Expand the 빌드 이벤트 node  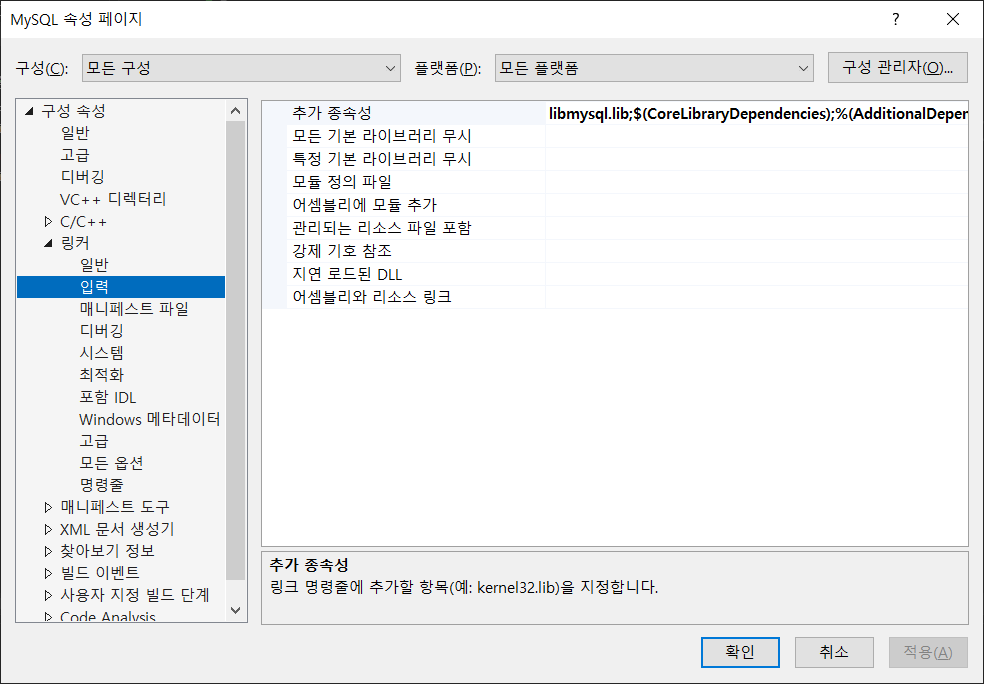(x=48, y=573)
